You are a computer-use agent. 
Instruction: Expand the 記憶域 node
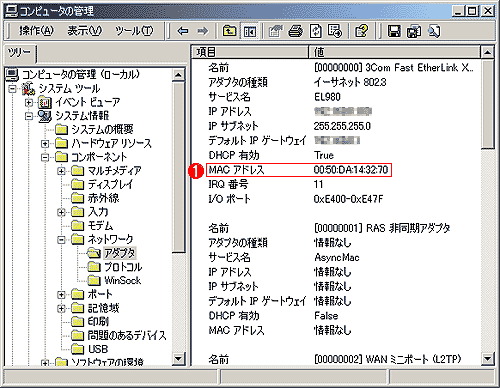click(x=61, y=308)
